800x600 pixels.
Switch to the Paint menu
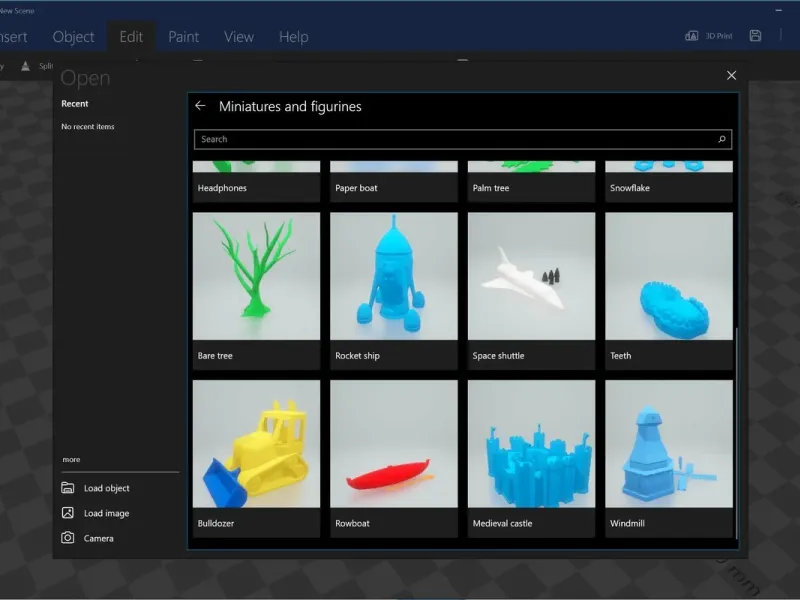coord(184,37)
